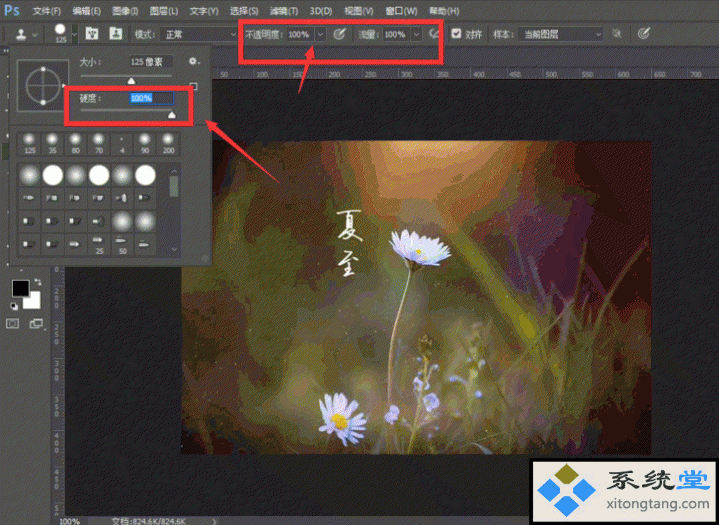Click the 100% zoom level in status bar
Image resolution: width=719 pixels, height=525 pixels.
[x=70, y=521]
